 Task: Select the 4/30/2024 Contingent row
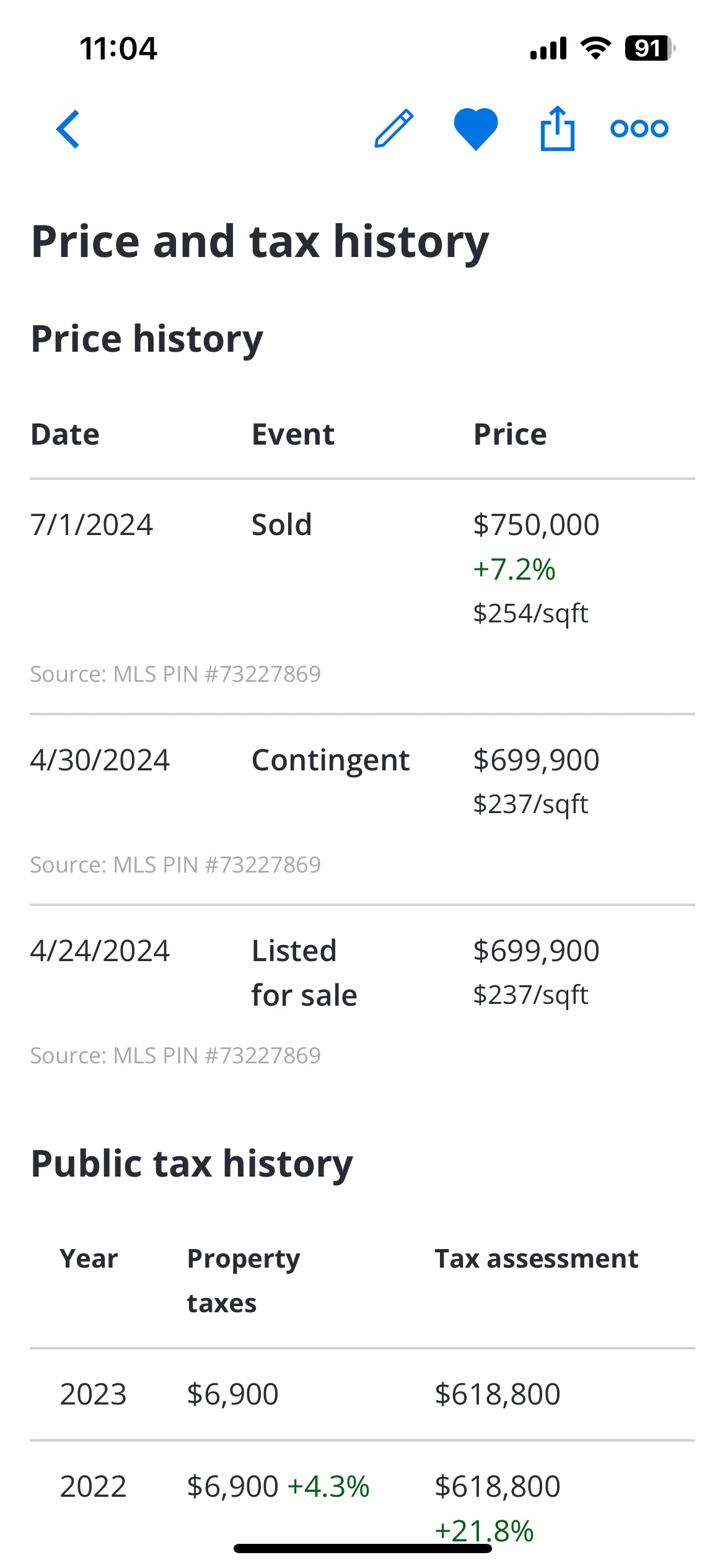(x=362, y=809)
